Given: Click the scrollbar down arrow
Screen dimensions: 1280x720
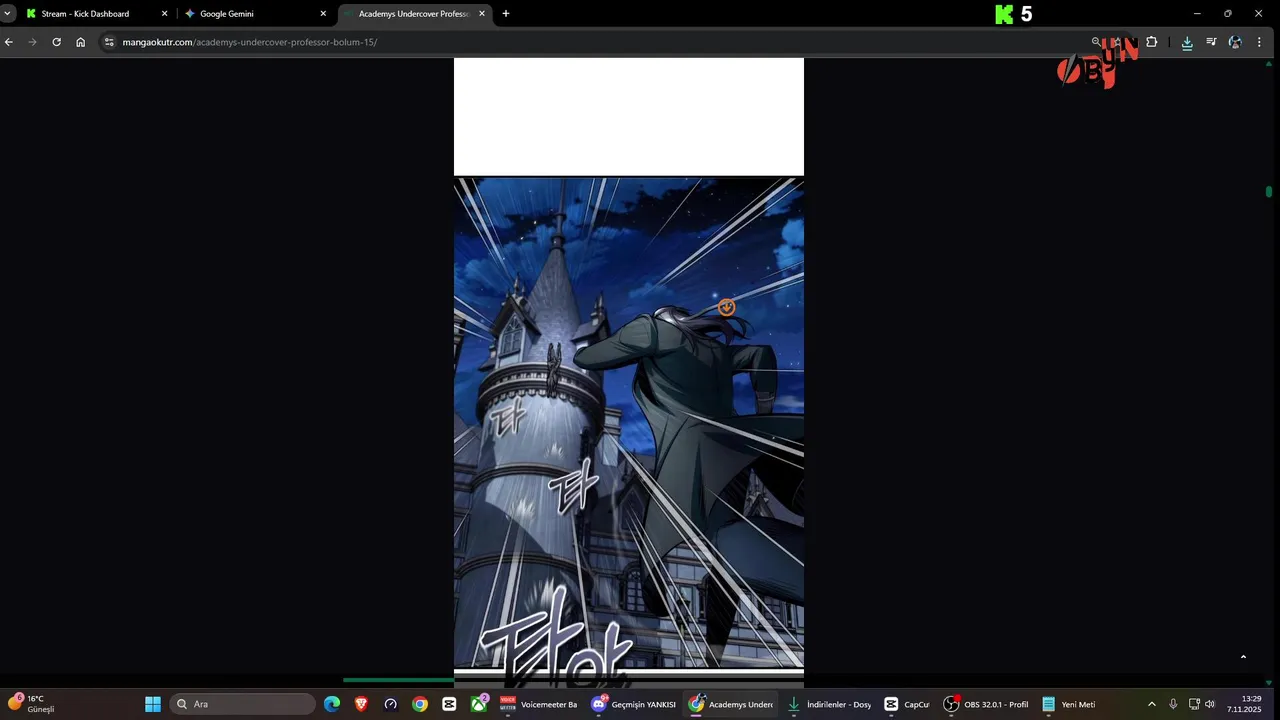Looking at the screenshot, I should [x=1269, y=683].
